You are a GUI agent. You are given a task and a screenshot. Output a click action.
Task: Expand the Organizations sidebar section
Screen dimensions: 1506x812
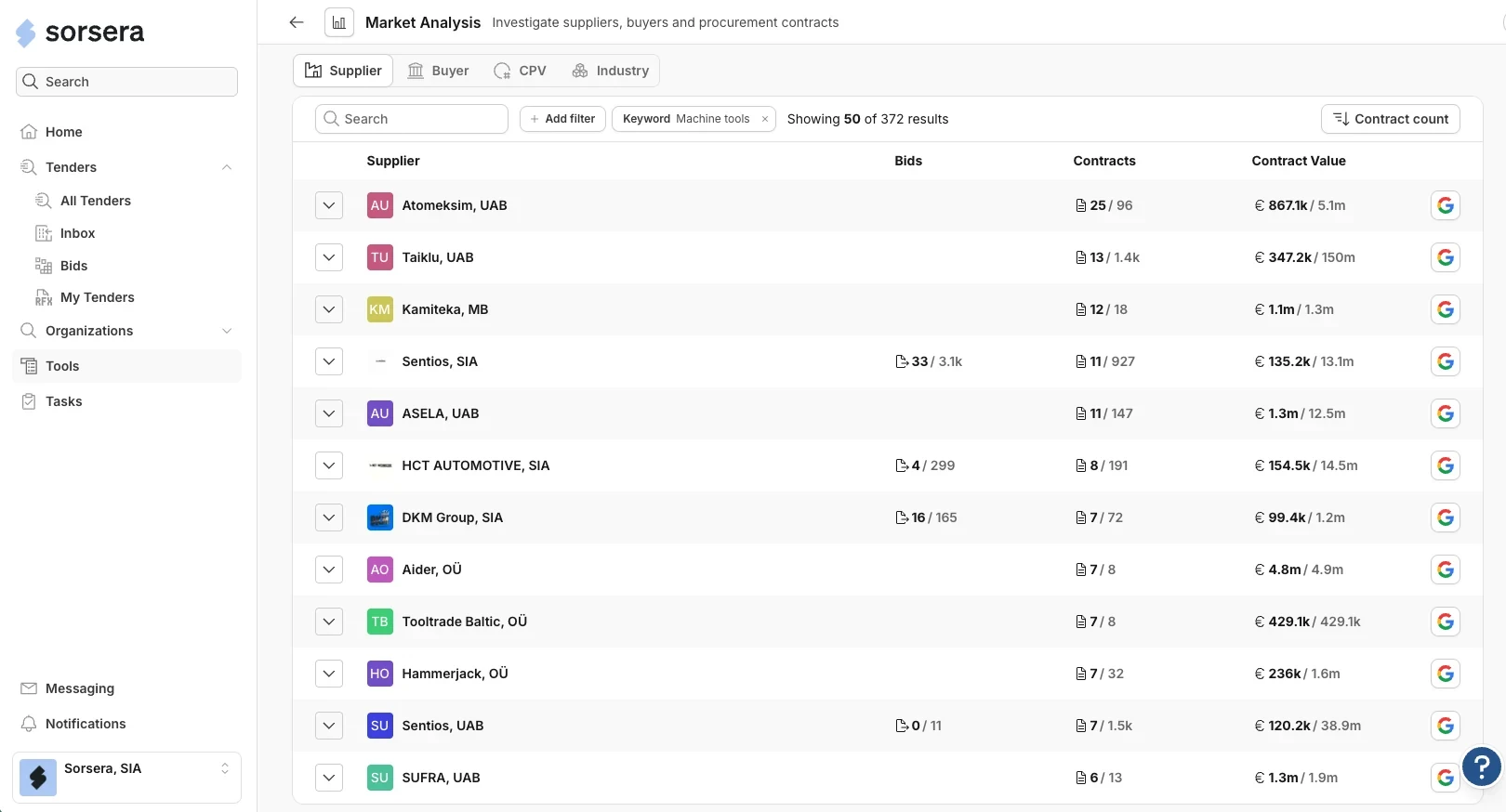(x=227, y=331)
